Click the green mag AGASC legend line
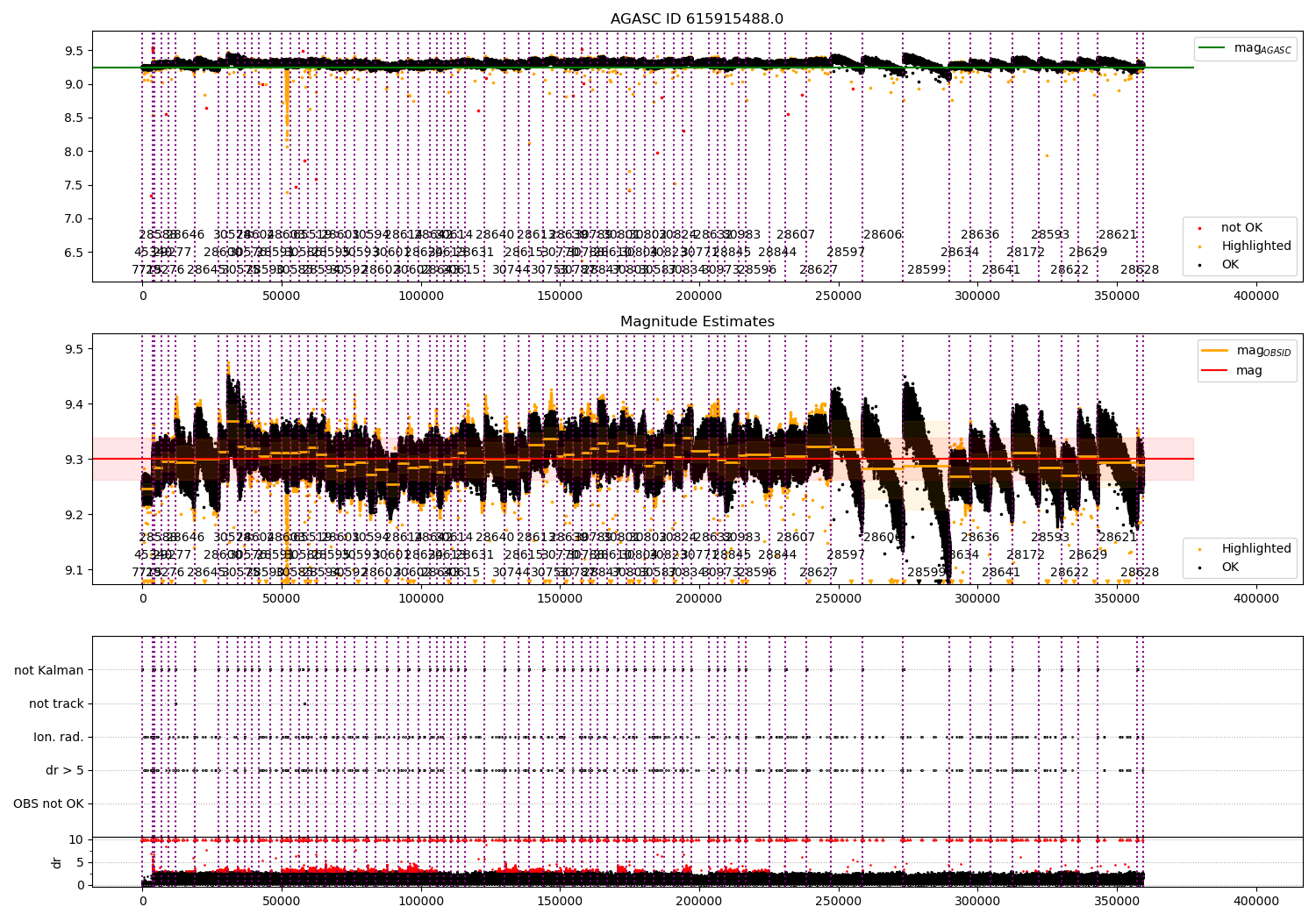 (1213, 48)
